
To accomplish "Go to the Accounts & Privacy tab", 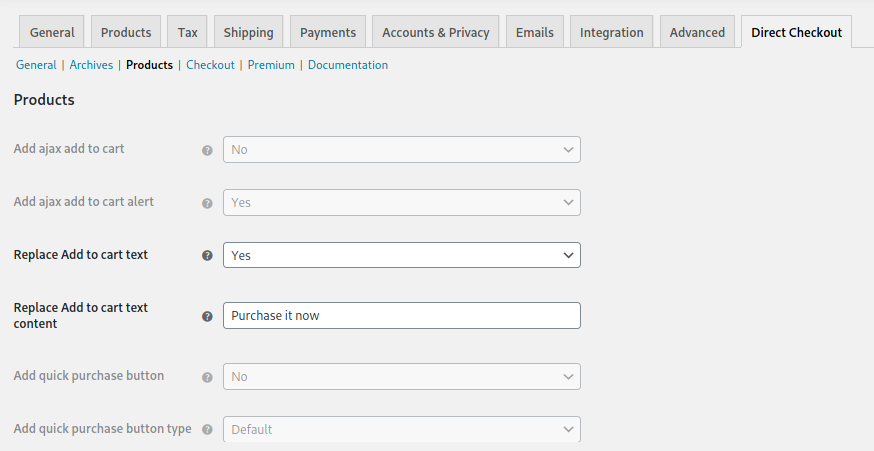I will [x=436, y=32].
